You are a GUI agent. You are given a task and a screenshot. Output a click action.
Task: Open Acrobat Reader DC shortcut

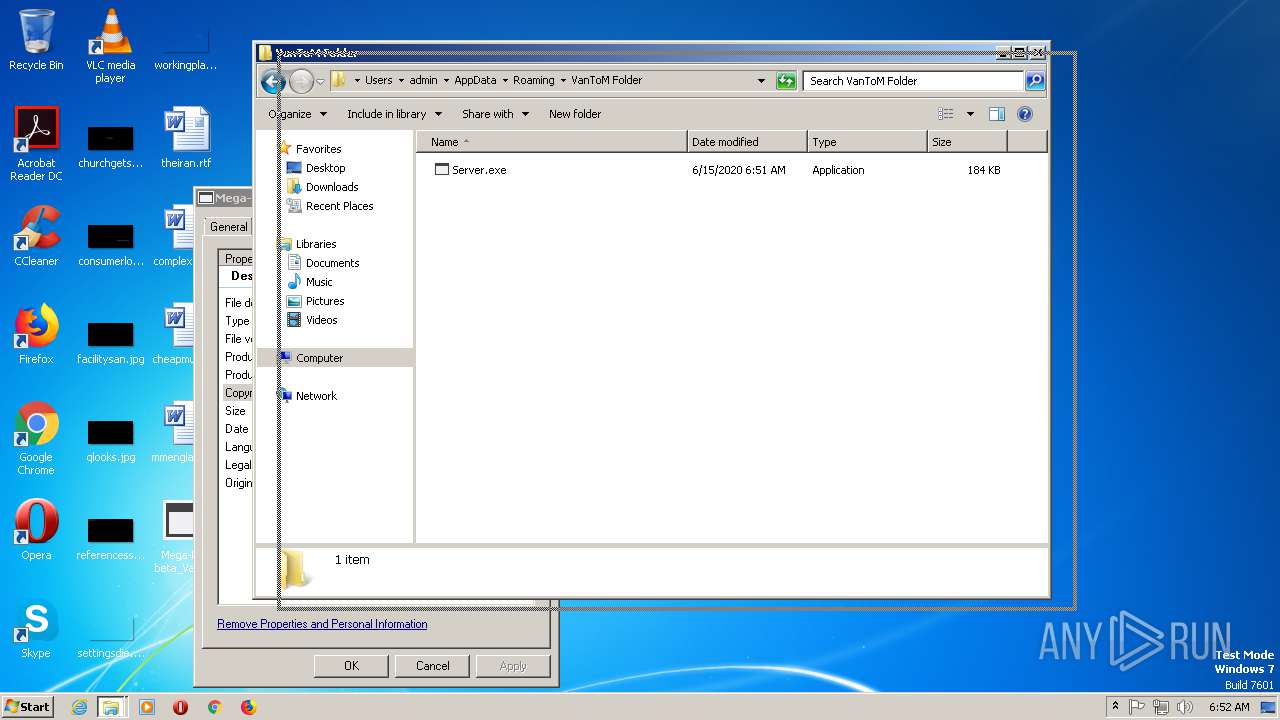36,144
